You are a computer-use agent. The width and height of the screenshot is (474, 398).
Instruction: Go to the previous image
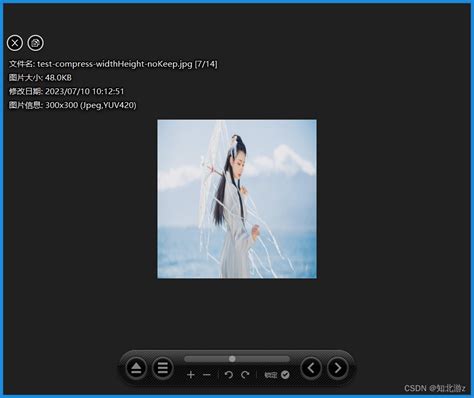(311, 368)
